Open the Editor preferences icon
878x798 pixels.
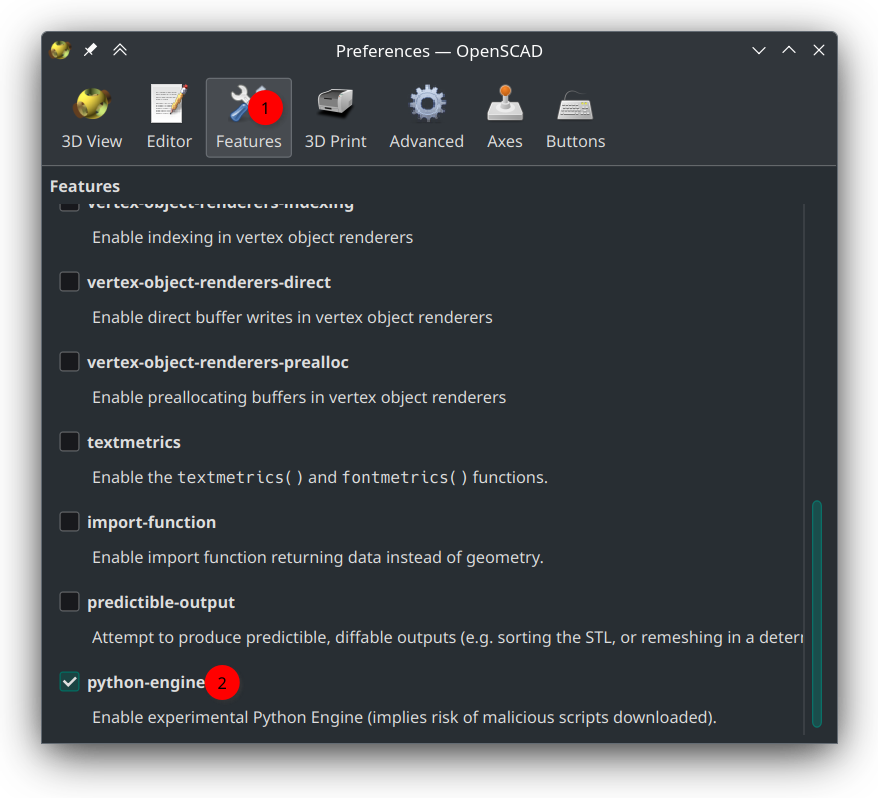tap(169, 105)
